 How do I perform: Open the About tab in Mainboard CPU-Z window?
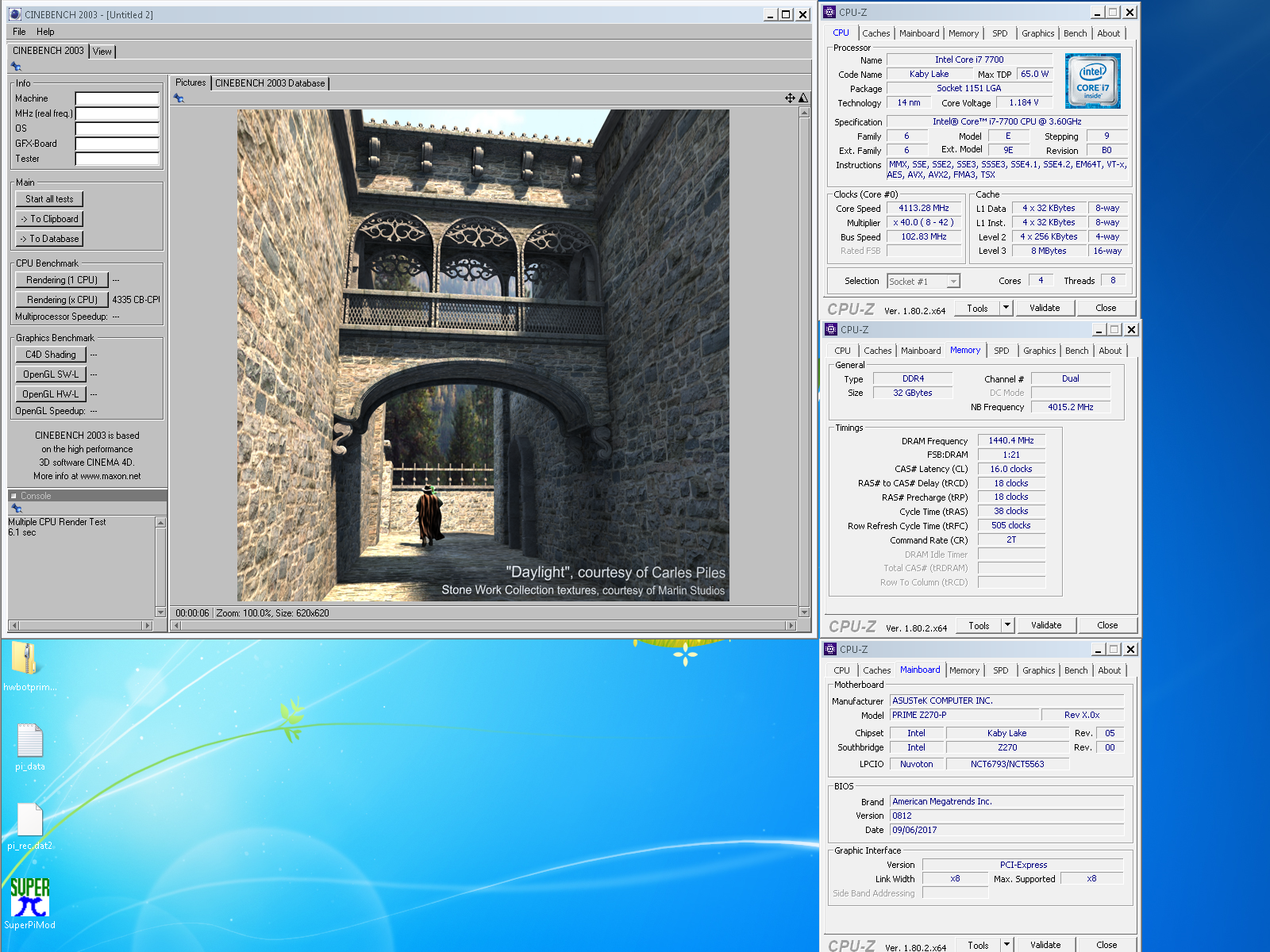(x=1110, y=670)
